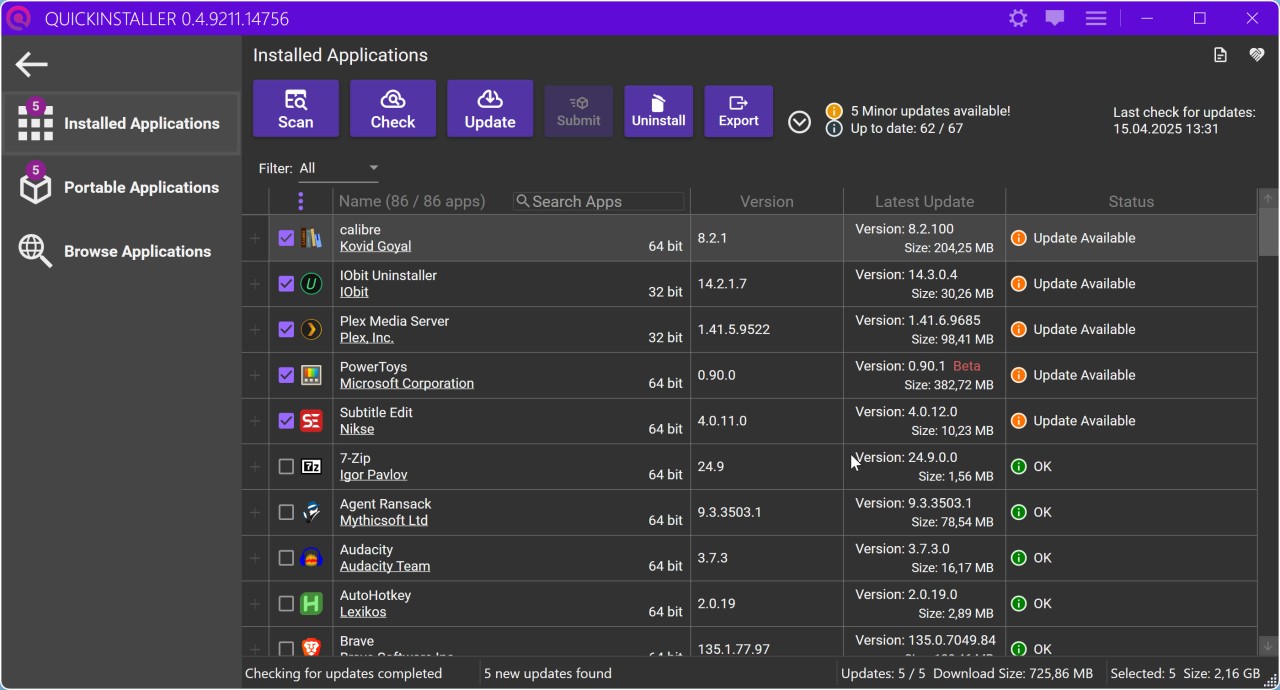Tick the 7-Zip checkbox
The height and width of the screenshot is (690, 1280).
pos(286,467)
